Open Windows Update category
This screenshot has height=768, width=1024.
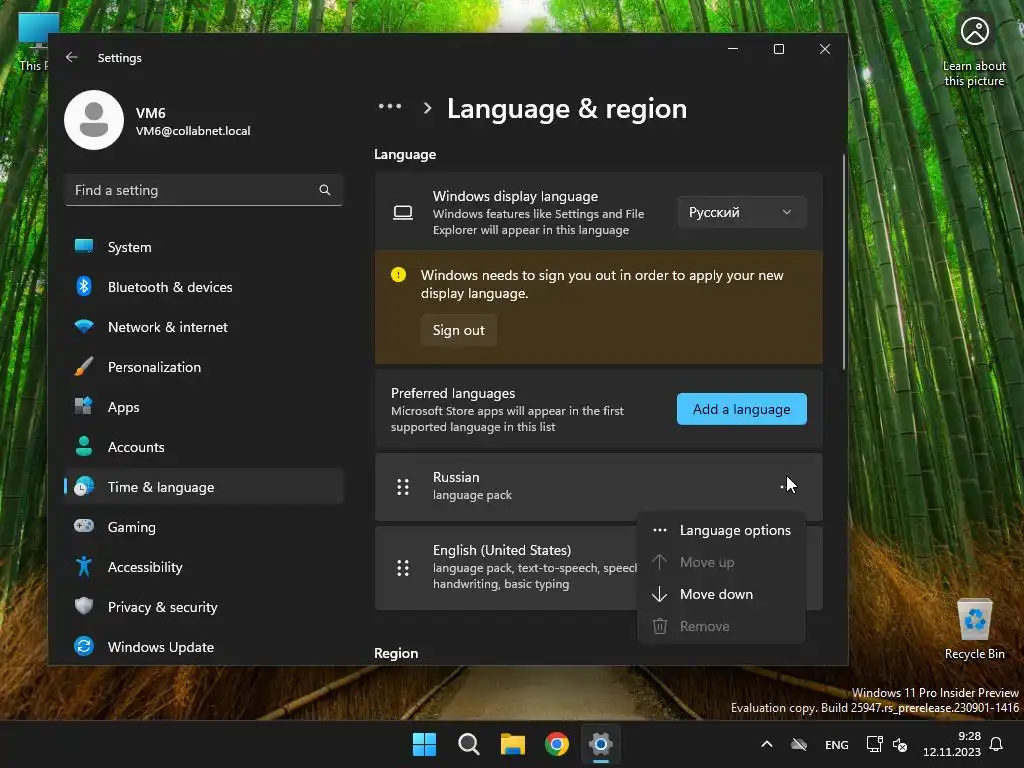click(204, 647)
